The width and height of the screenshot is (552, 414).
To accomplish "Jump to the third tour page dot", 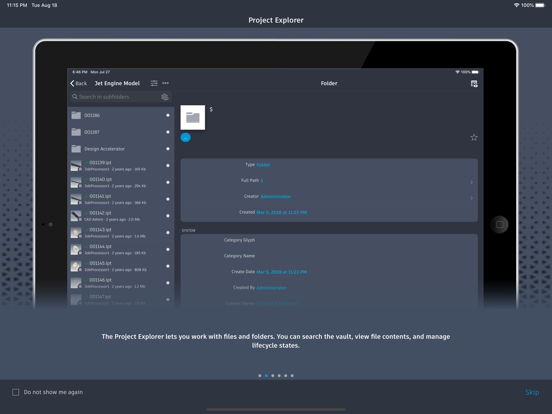I will [273, 376].
